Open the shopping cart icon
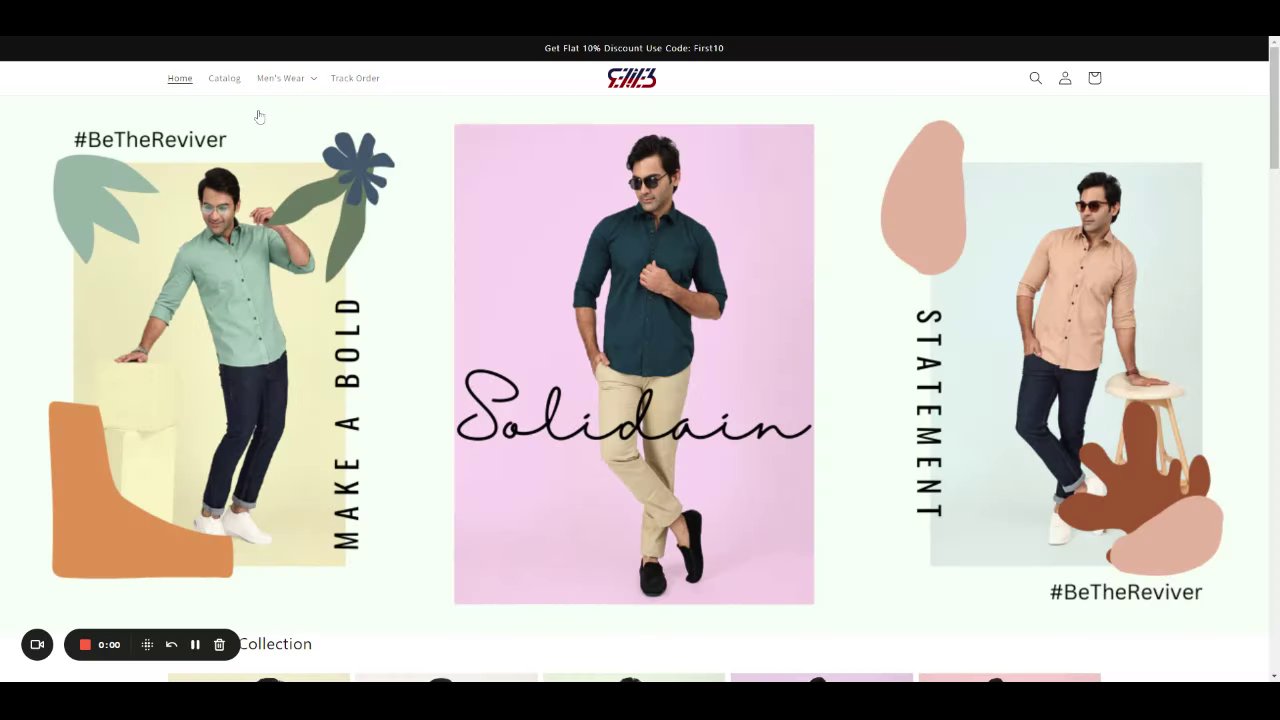The width and height of the screenshot is (1280, 720). (x=1094, y=78)
